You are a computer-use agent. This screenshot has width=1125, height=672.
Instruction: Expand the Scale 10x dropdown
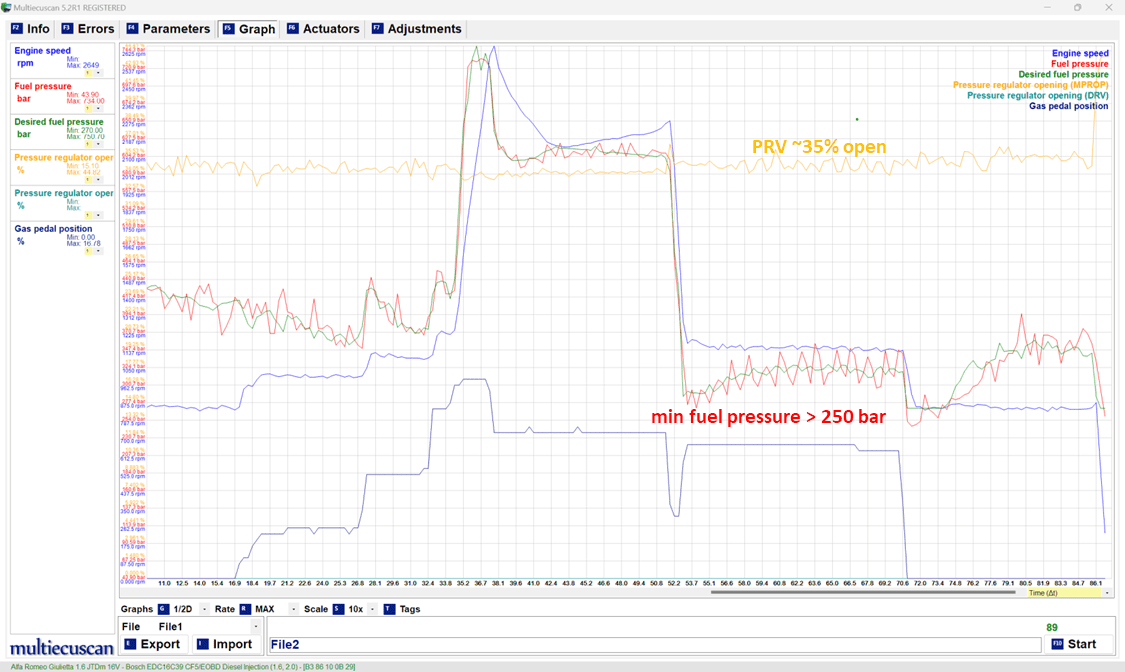pyautogui.click(x=373, y=609)
